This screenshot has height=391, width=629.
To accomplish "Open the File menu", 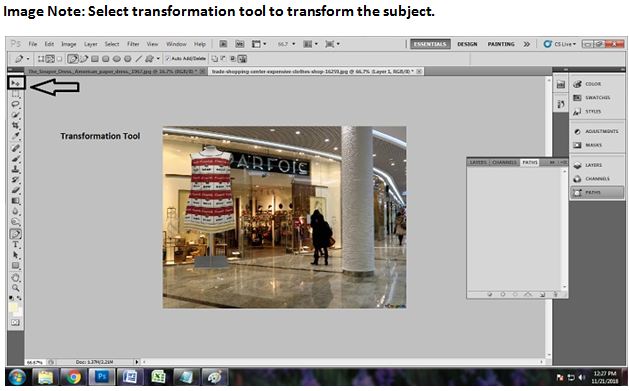I will point(33,44).
